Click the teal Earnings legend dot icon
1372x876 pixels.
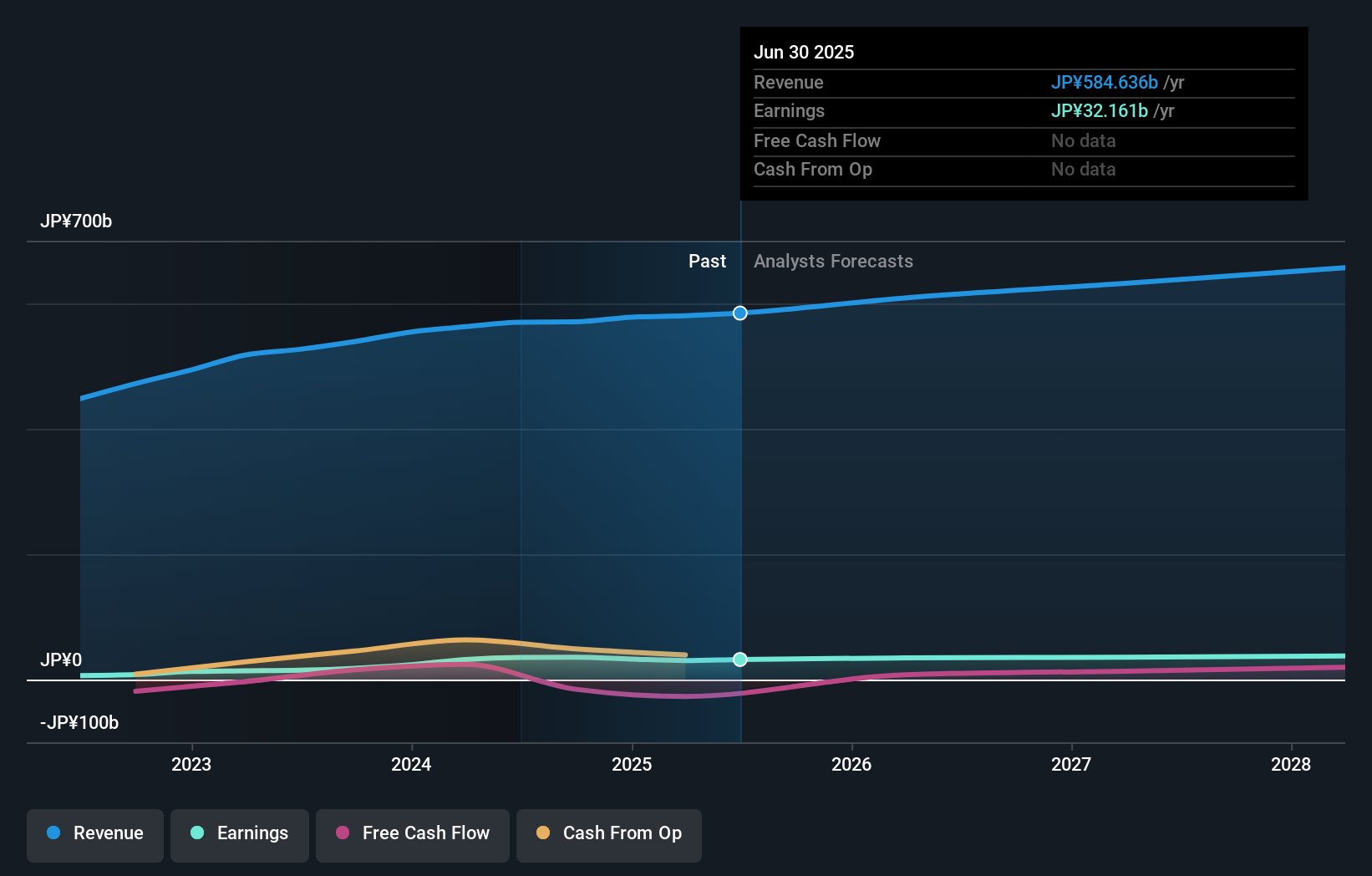pyautogui.click(x=196, y=833)
